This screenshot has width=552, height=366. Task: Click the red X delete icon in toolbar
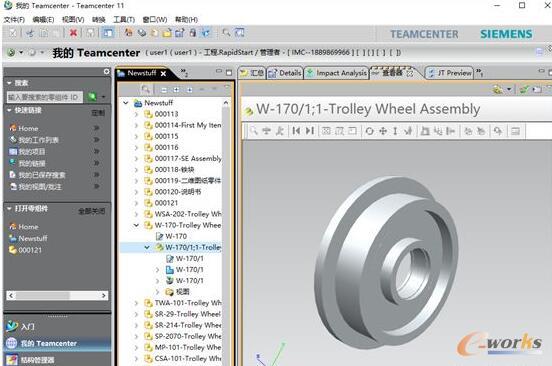pos(73,33)
